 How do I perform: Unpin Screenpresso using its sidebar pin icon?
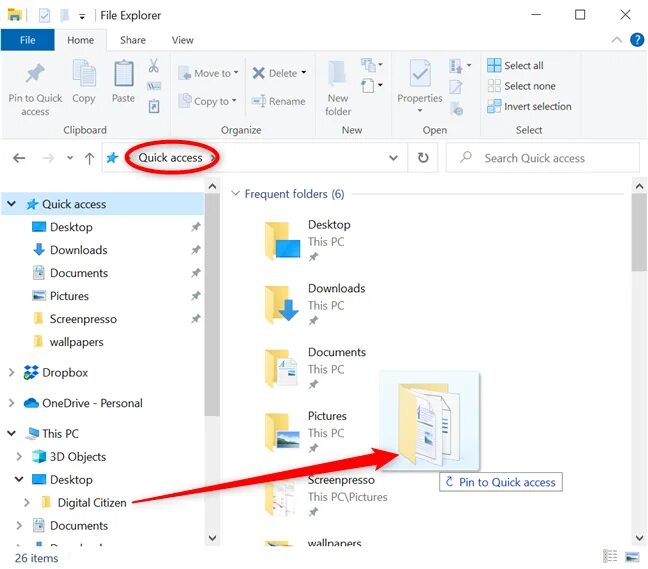click(195, 319)
